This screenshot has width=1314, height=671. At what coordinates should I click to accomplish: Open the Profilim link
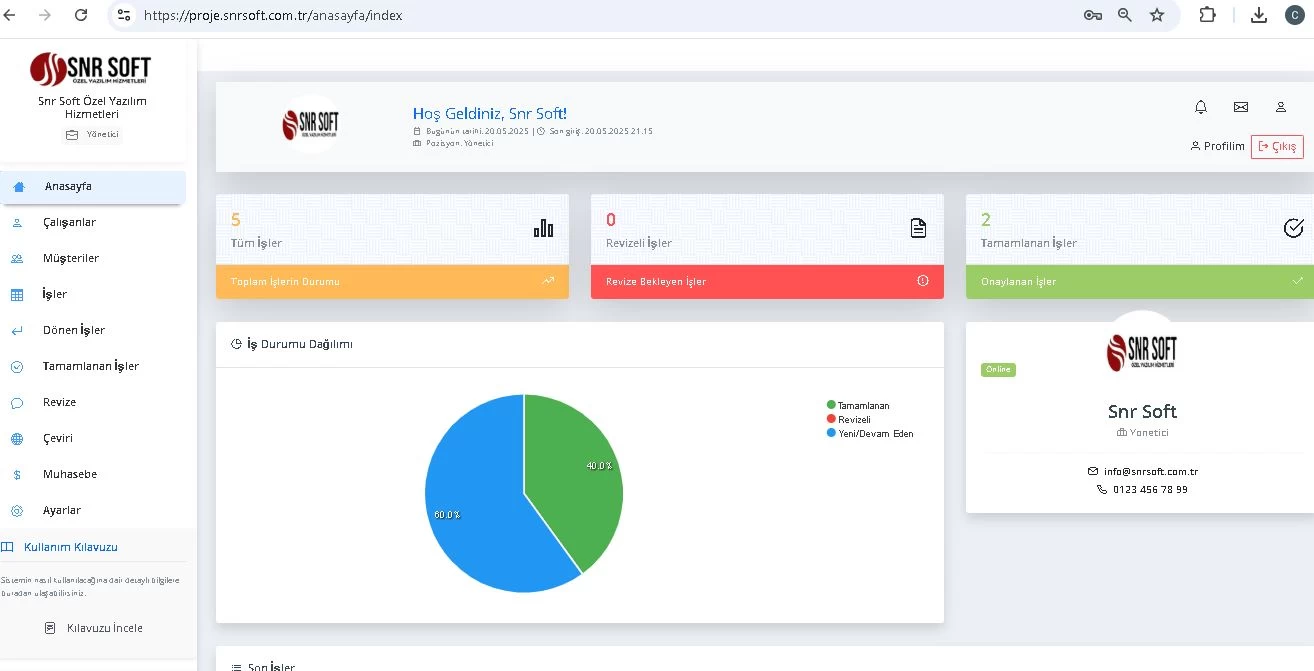[1218, 146]
